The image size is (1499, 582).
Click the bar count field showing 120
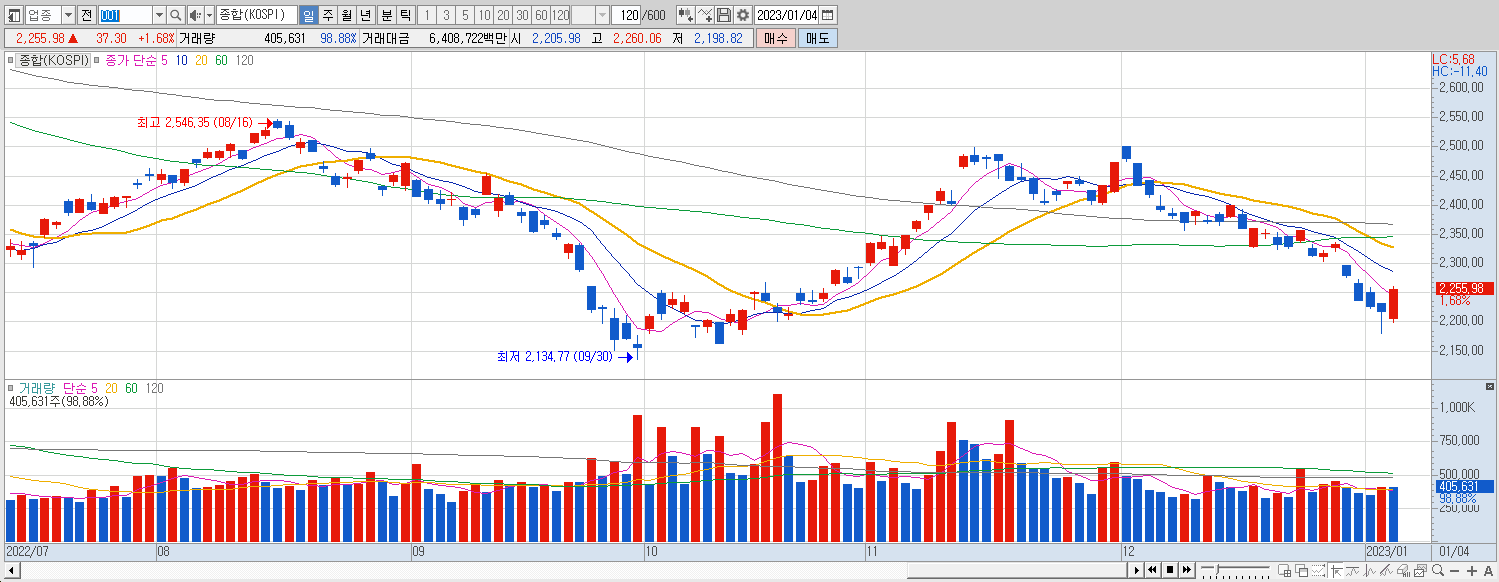625,15
